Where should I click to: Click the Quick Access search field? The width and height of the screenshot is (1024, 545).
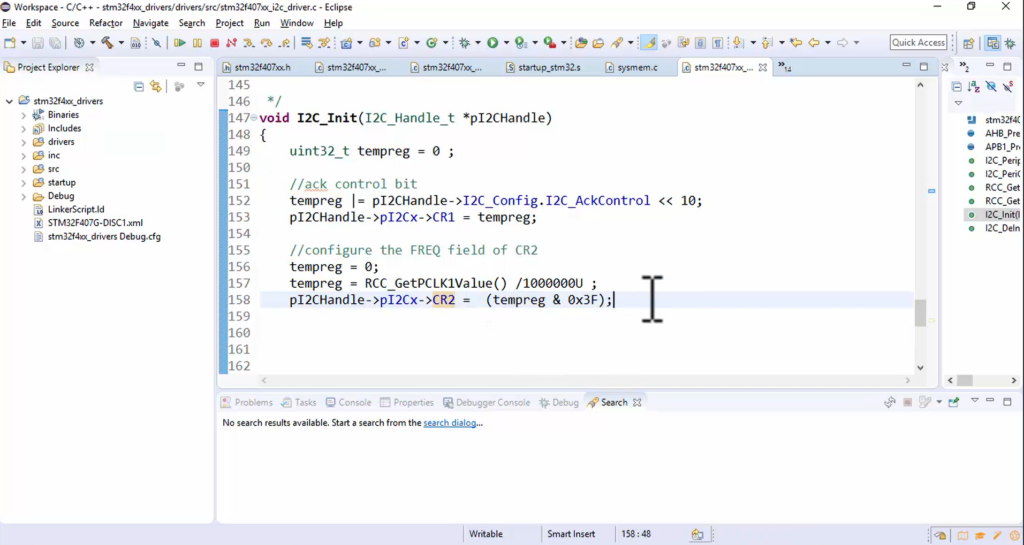click(918, 43)
